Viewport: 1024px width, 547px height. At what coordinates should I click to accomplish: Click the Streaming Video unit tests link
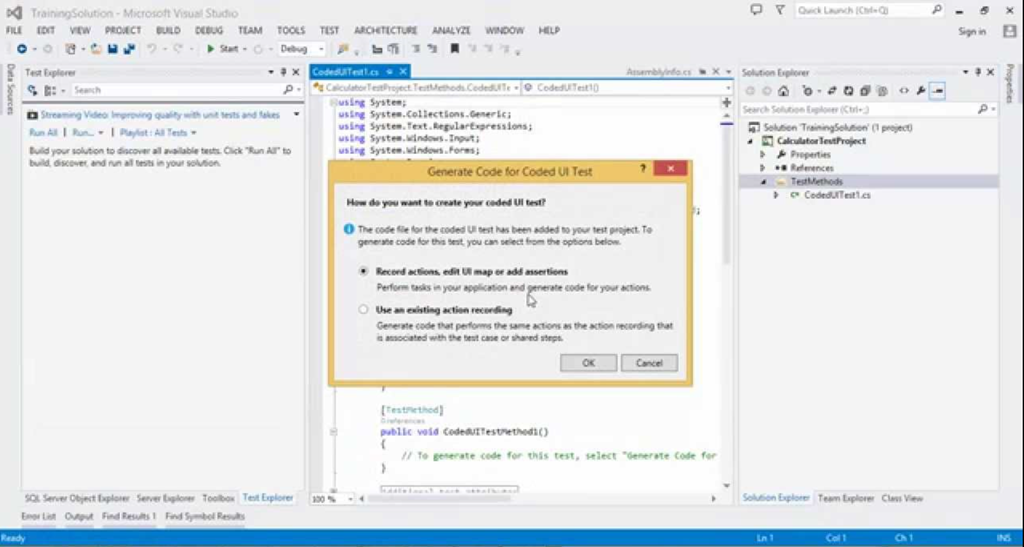[160, 115]
